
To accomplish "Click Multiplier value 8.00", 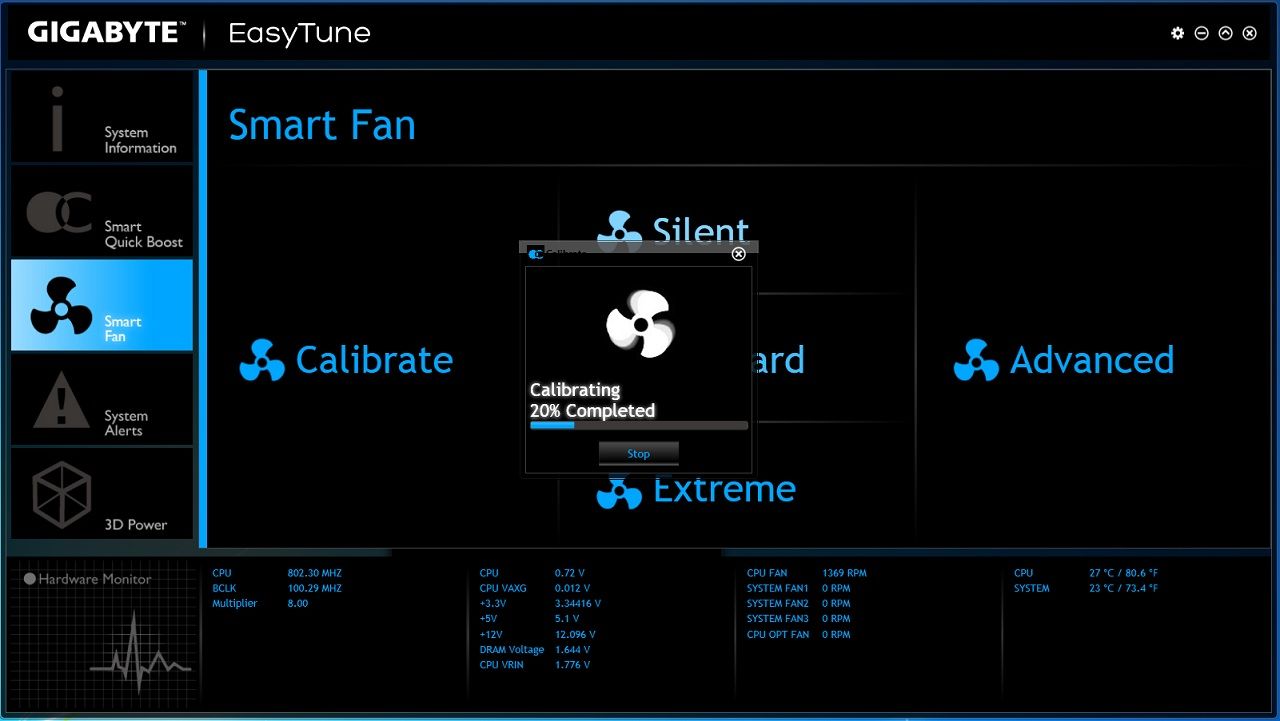I will (x=298, y=603).
